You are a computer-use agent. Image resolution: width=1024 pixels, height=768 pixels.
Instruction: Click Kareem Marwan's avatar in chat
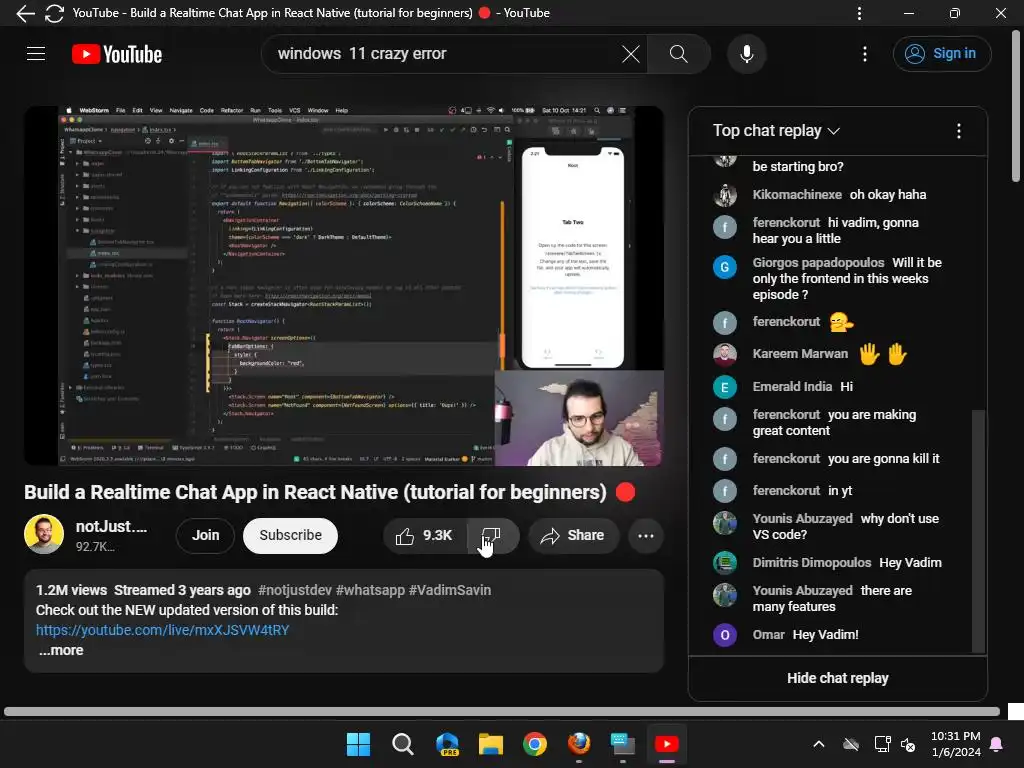click(724, 354)
